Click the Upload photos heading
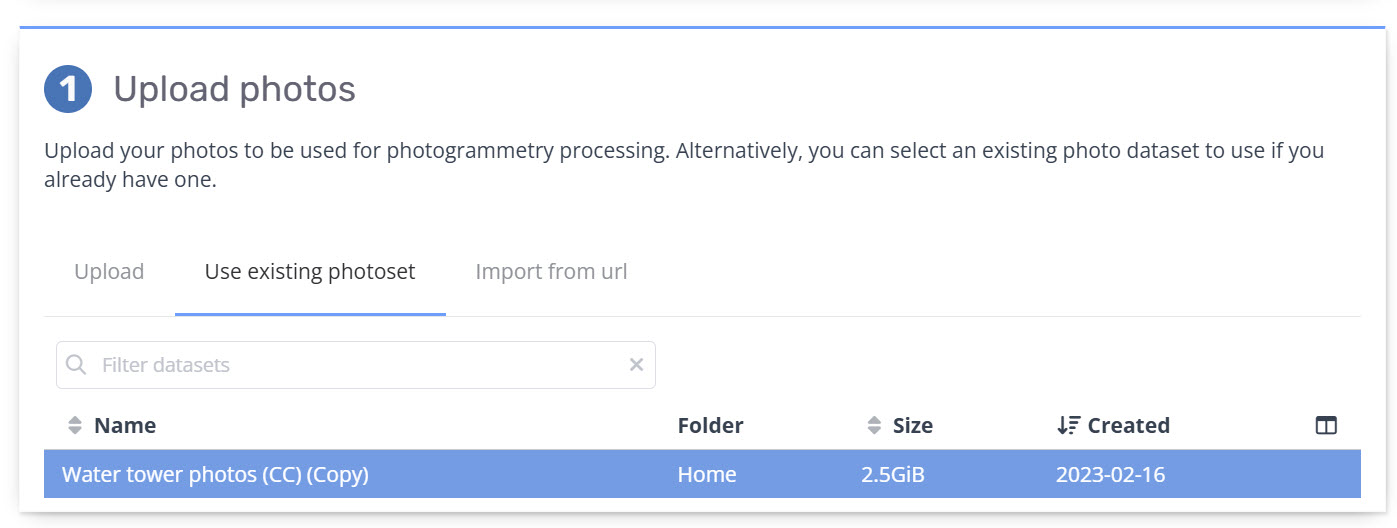The width and height of the screenshot is (1397, 528). [x=234, y=89]
